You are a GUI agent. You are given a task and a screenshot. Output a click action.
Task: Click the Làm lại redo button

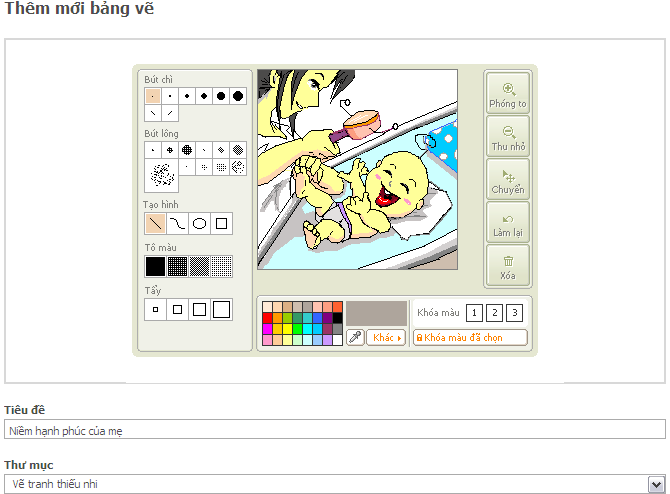point(507,223)
